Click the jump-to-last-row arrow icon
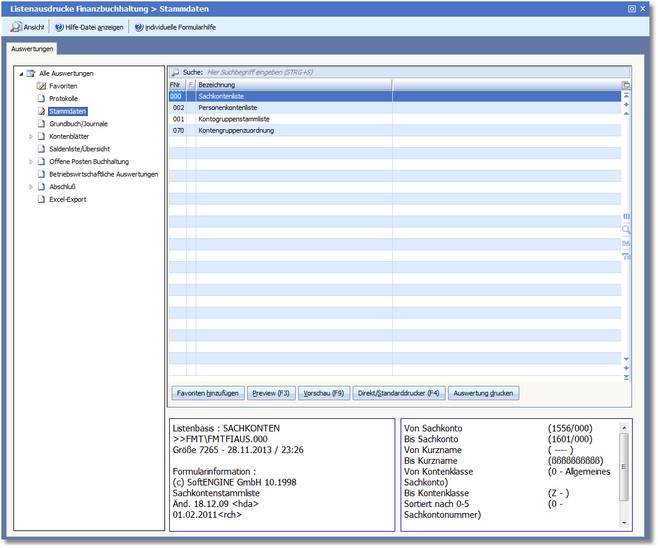This screenshot has height=548, width=658. [x=626, y=377]
